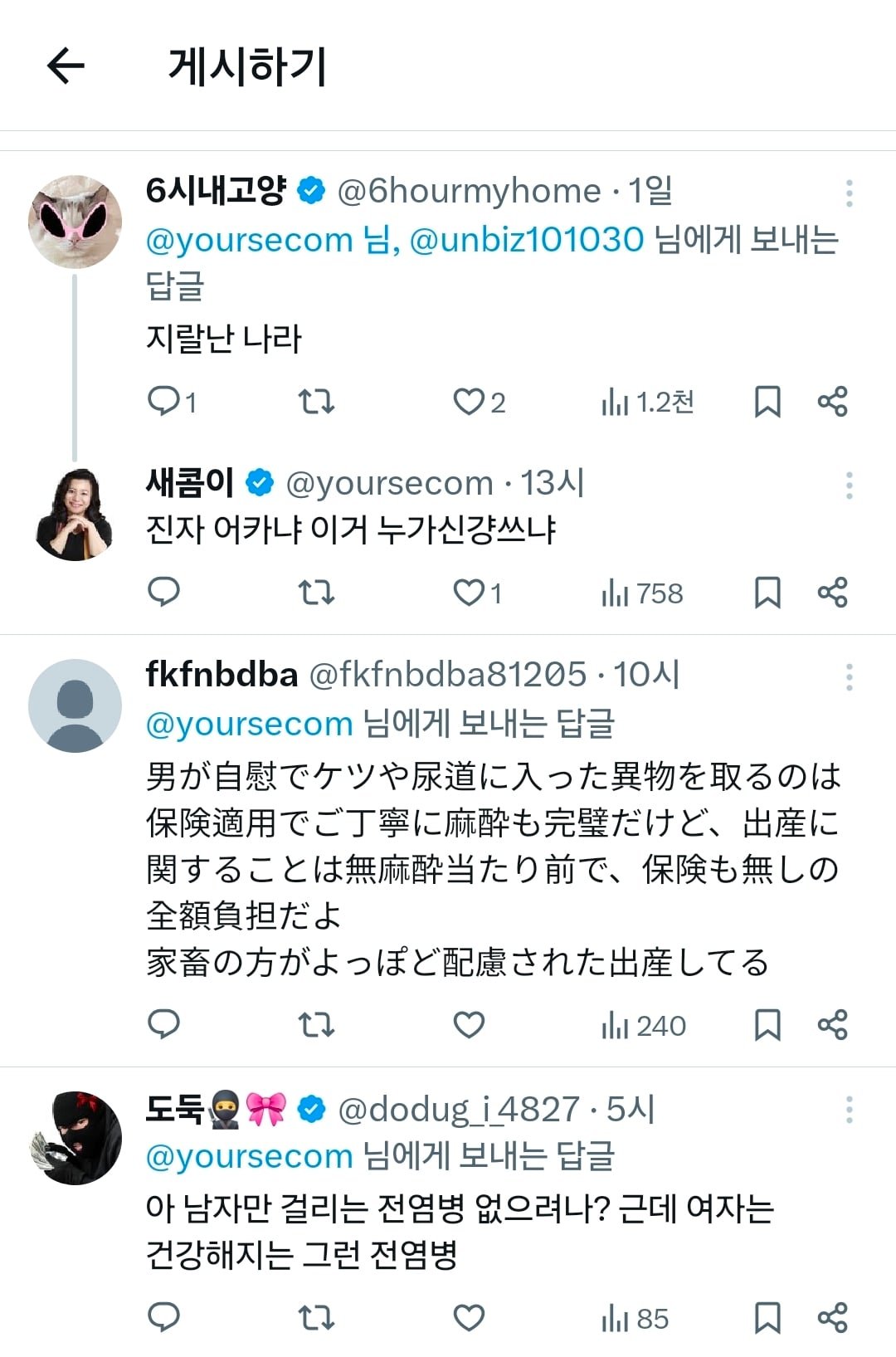Repost the 새콤이 post
This screenshot has height=1357, width=896.
(x=316, y=593)
